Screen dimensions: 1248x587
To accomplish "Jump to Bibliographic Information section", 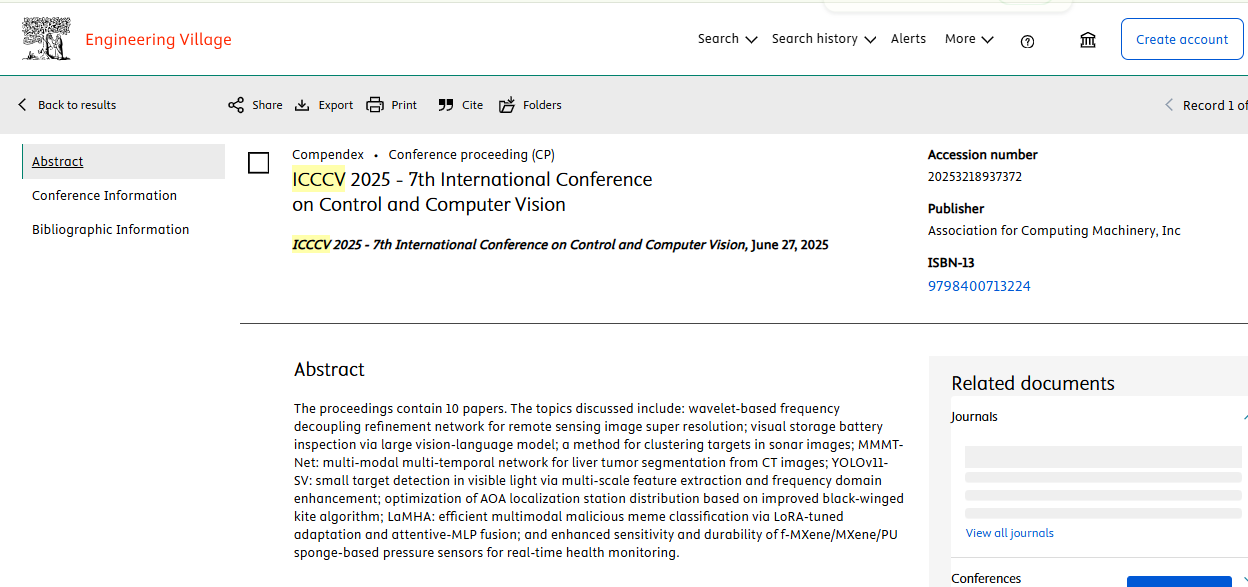I will pyautogui.click(x=110, y=229).
